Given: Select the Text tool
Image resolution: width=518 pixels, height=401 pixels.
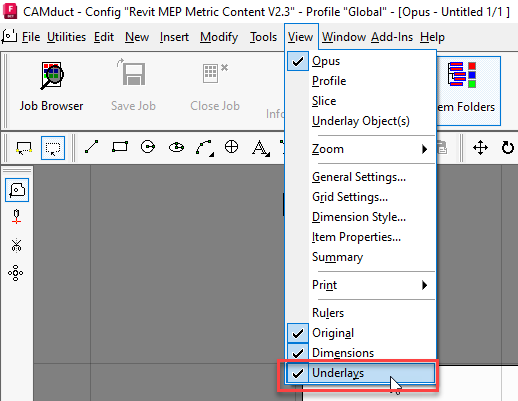Looking at the screenshot, I should tap(260, 148).
